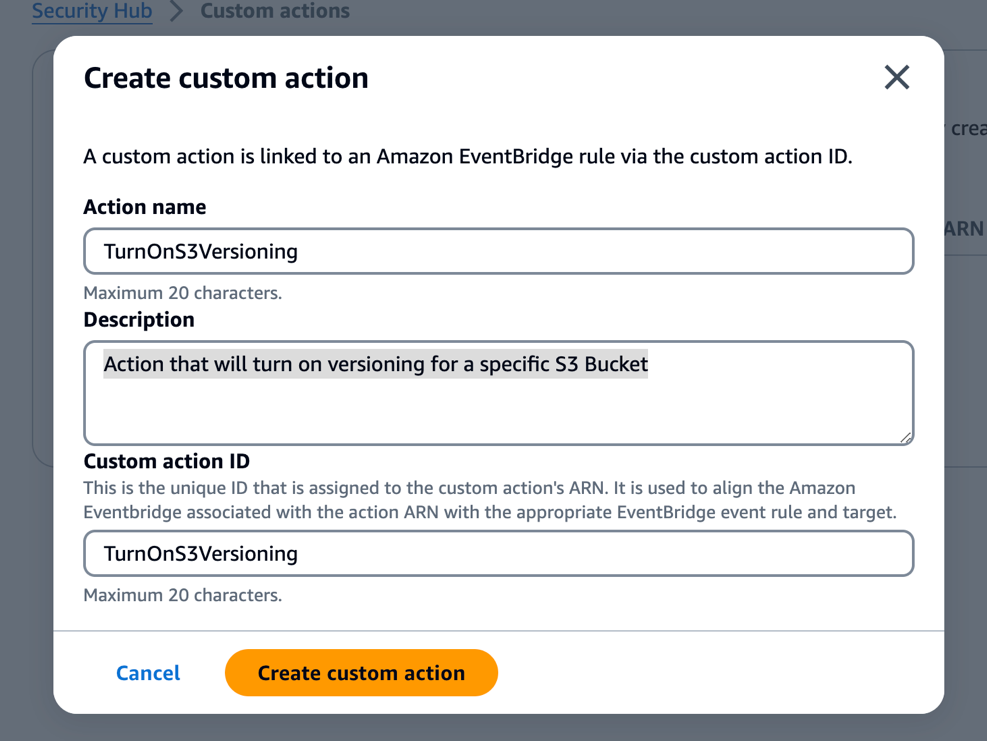Click the highlighted description text
The image size is (987, 741).
point(375,364)
